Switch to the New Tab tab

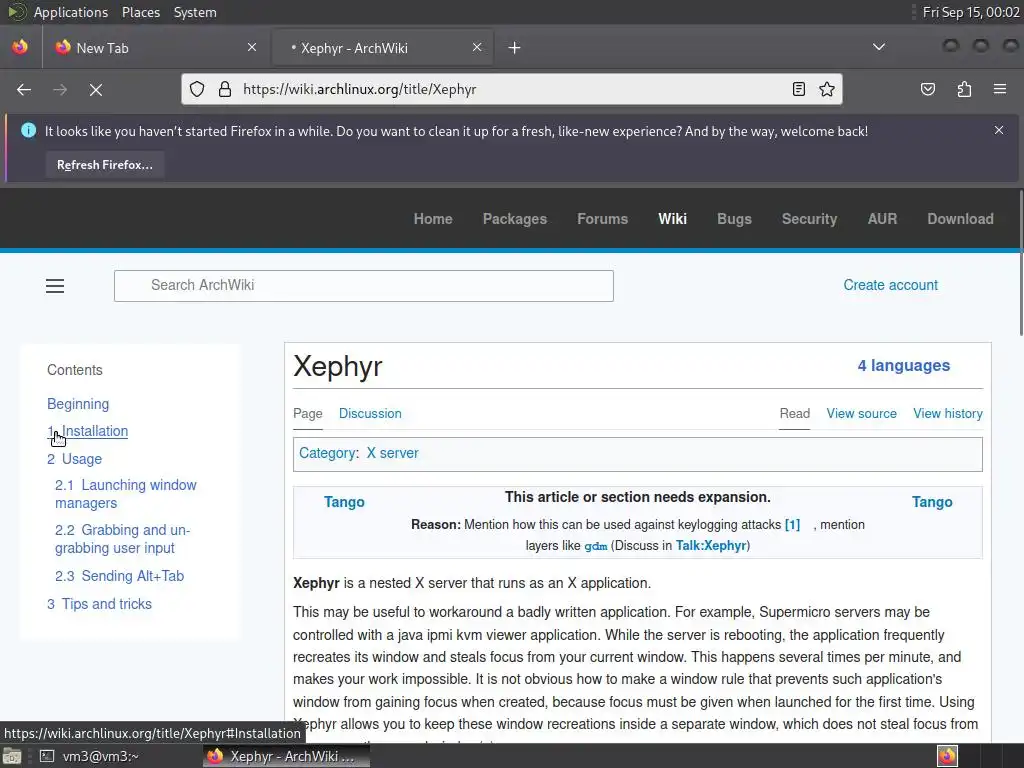[x=155, y=48]
